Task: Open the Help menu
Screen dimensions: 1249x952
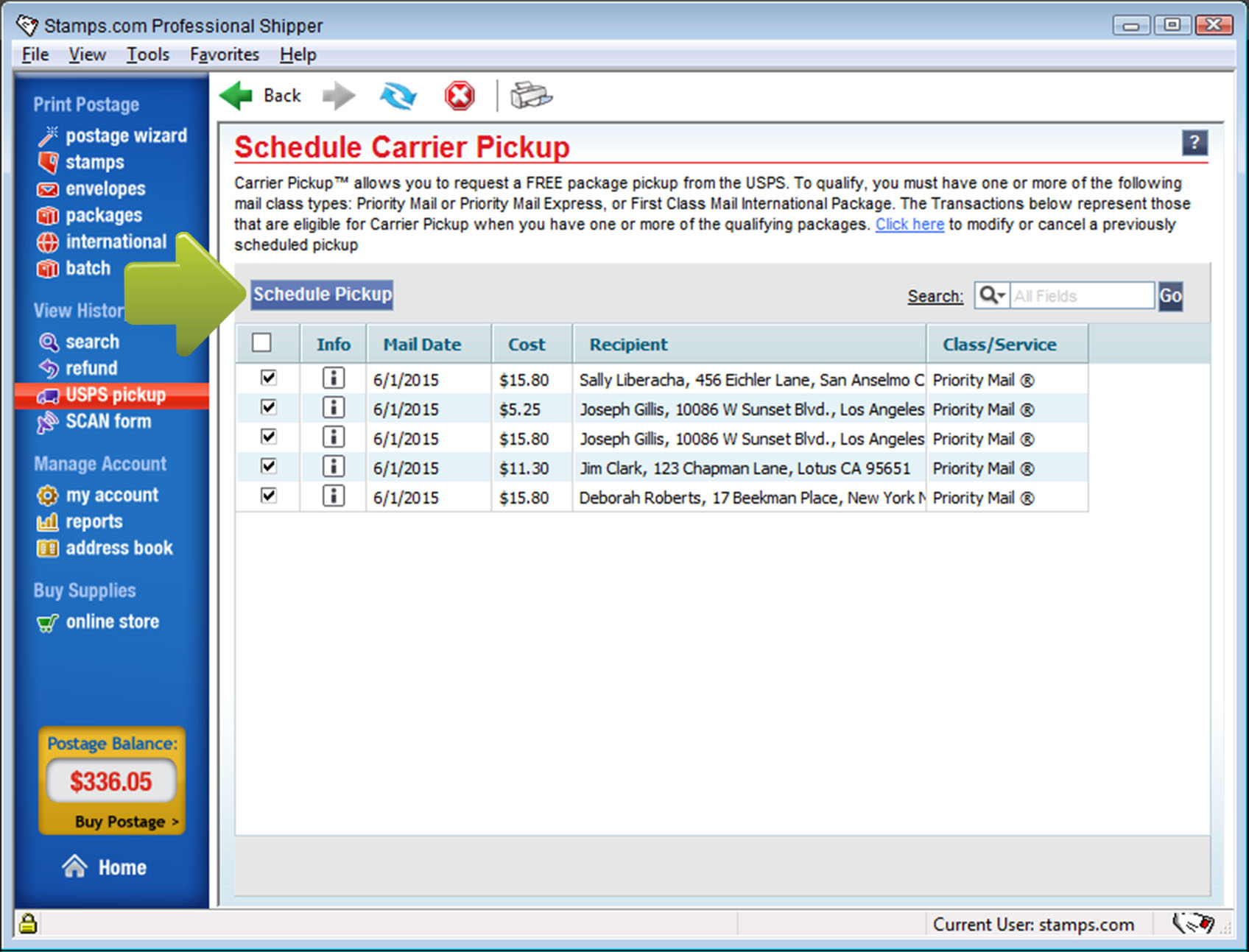Action: click(x=298, y=54)
